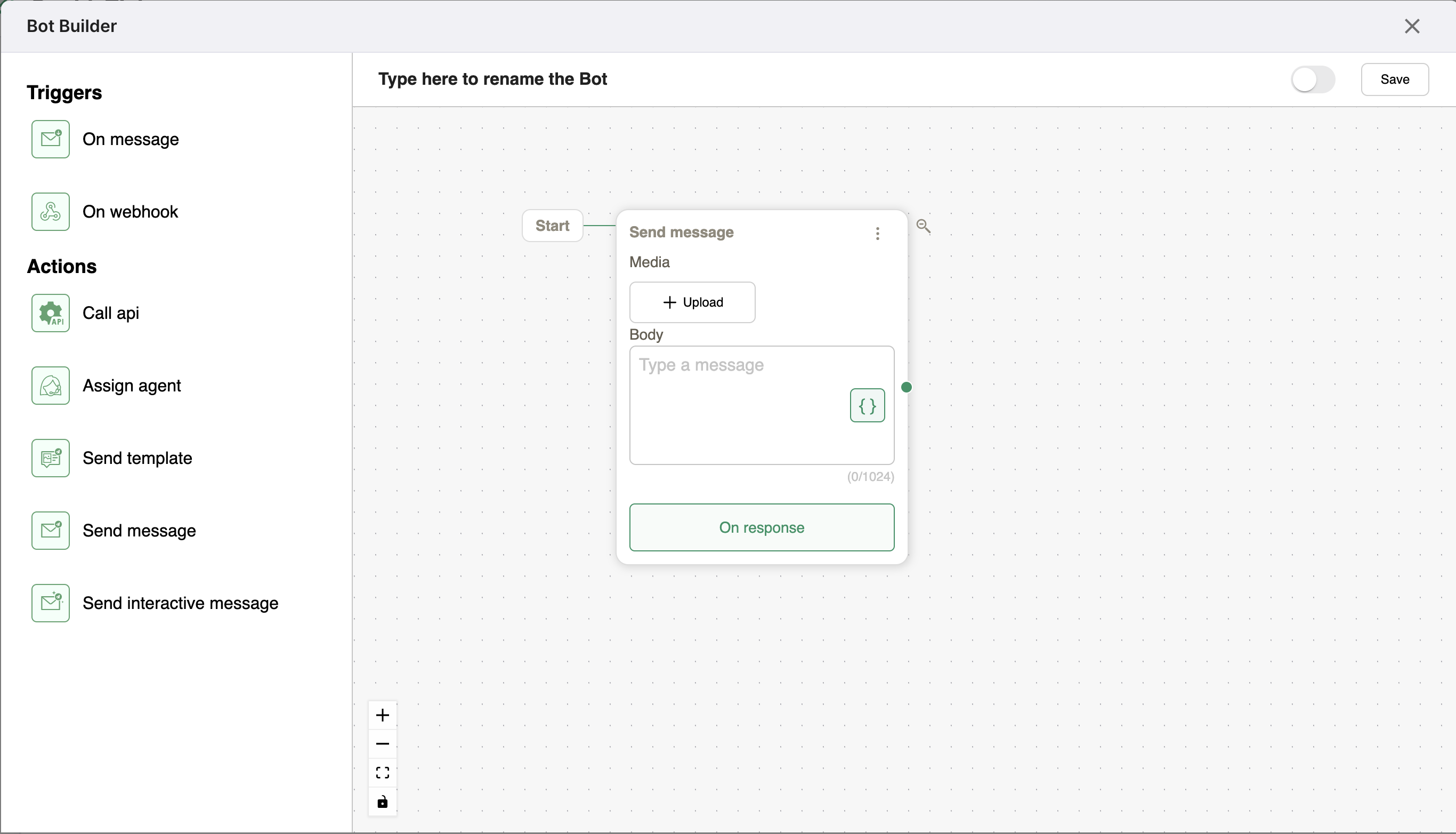Viewport: 1456px width, 834px height.
Task: Upload media to the message
Action: point(692,302)
